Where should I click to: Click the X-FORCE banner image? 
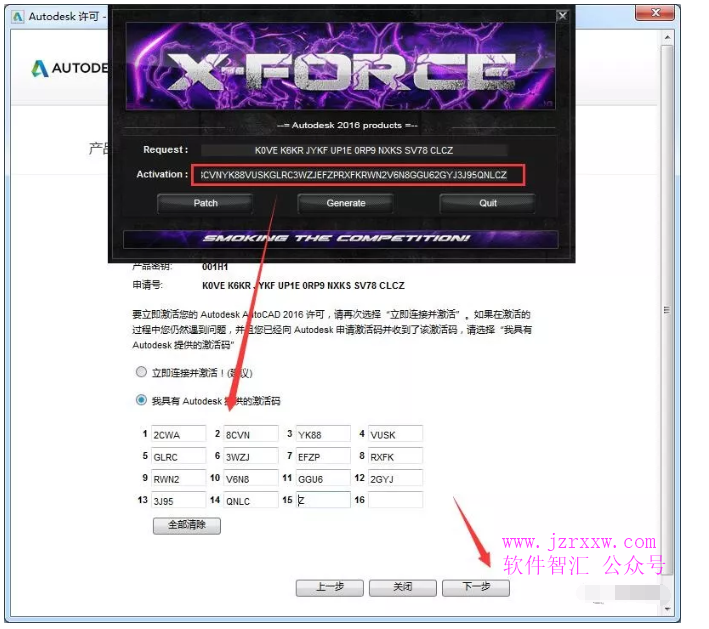pyautogui.click(x=340, y=66)
